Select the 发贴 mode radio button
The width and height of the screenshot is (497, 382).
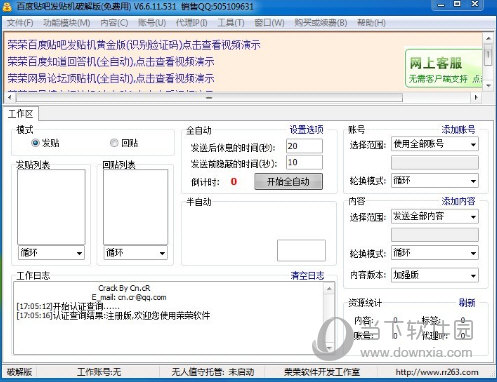(x=35, y=143)
